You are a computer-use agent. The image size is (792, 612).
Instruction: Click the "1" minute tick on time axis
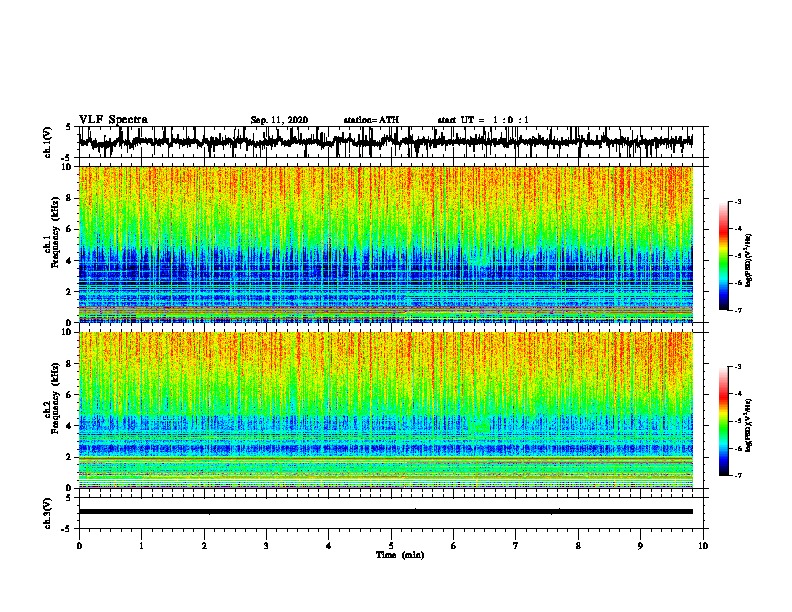[141, 546]
